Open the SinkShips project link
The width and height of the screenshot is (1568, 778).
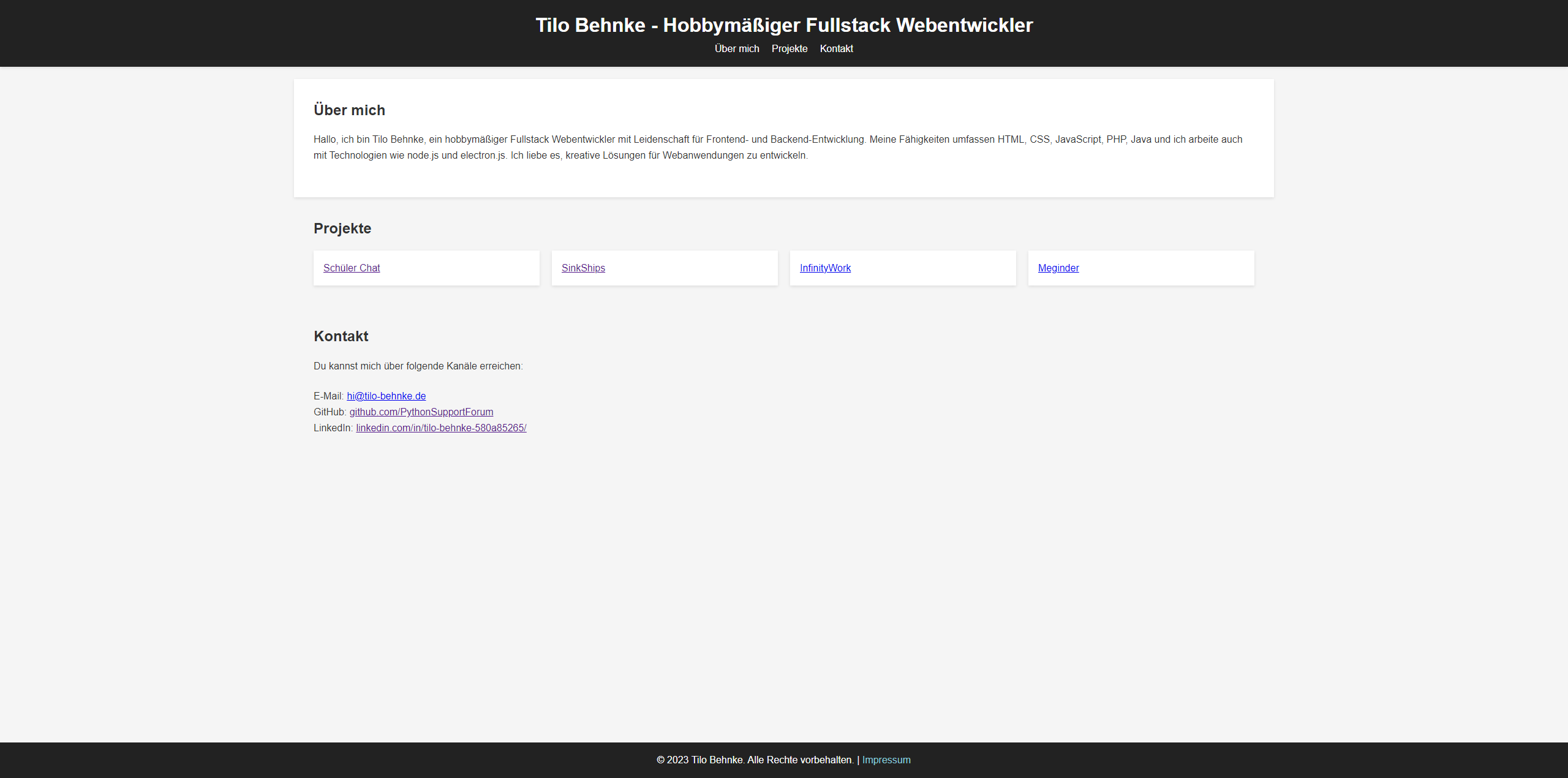point(583,268)
